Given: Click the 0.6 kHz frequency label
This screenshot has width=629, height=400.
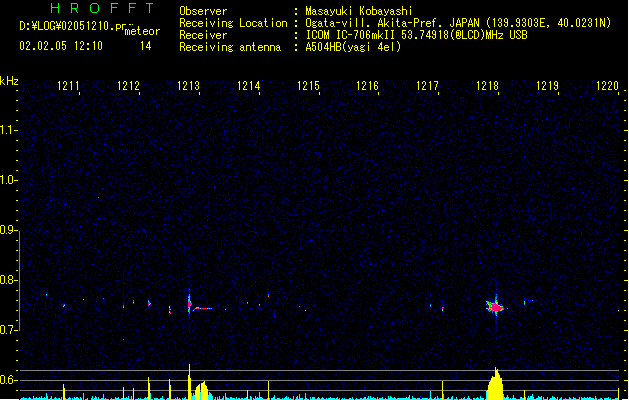Looking at the screenshot, I should [x=8, y=380].
